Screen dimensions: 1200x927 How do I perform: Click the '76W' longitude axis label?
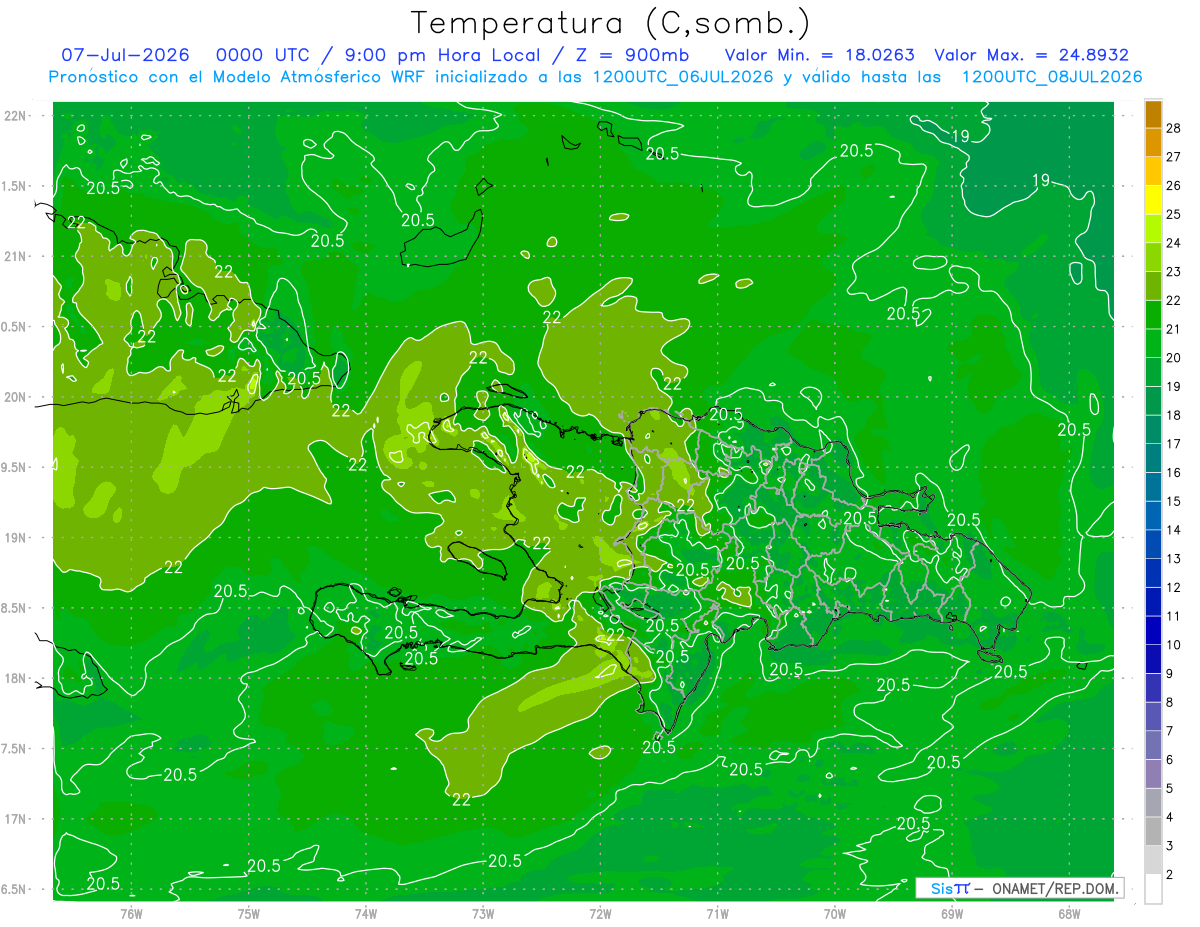pos(131,914)
